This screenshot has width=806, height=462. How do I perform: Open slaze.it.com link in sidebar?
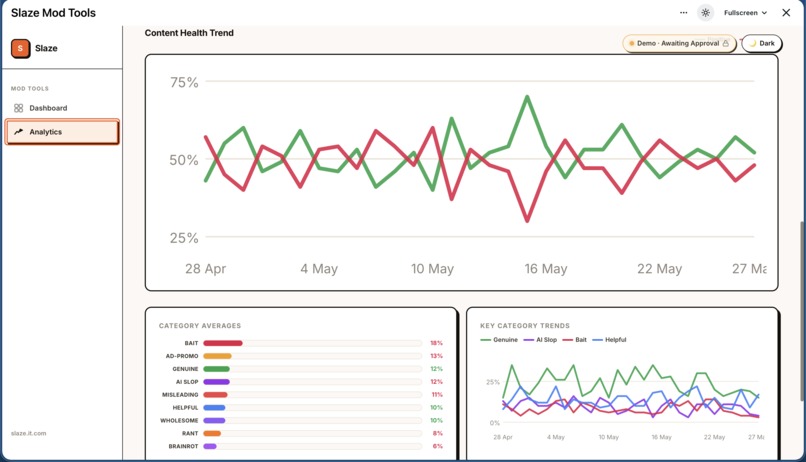[x=28, y=433]
